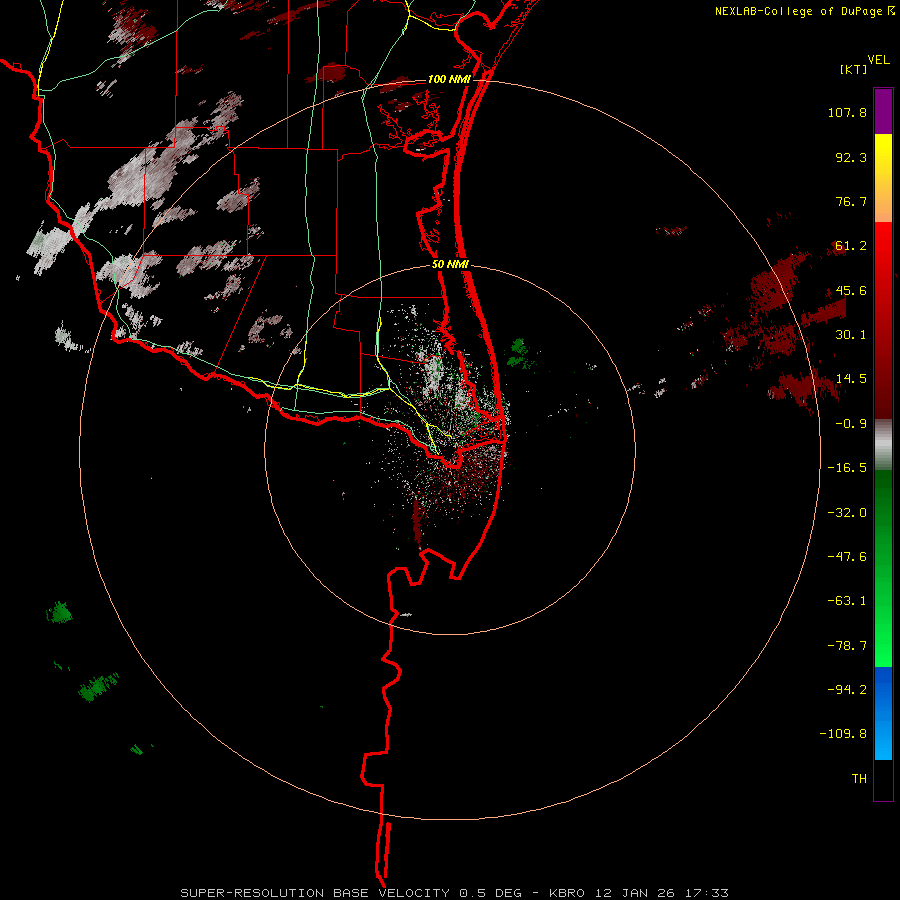900x900 pixels.
Task: Select the 45.6 velocity scale value
Action: (x=851, y=290)
